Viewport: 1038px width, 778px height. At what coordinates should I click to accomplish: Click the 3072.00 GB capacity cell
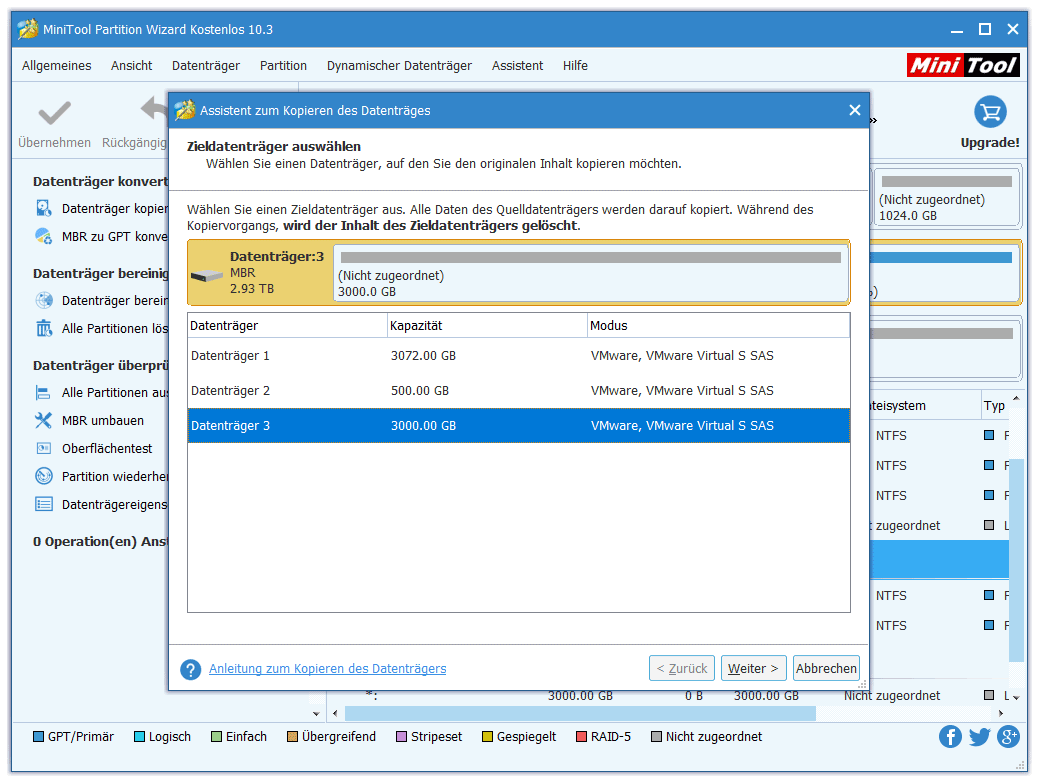[423, 356]
